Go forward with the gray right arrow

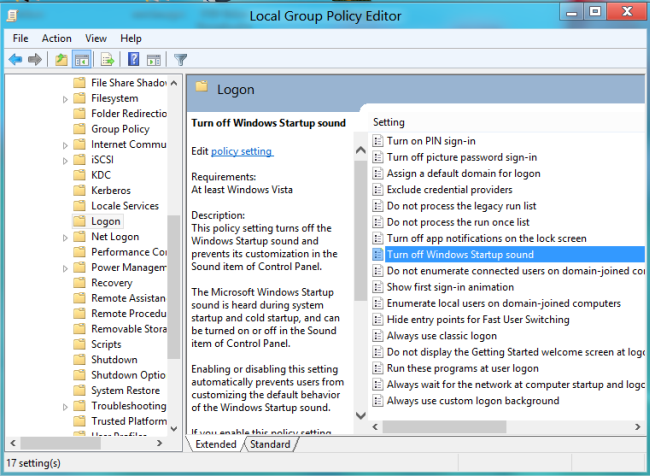click(x=35, y=60)
